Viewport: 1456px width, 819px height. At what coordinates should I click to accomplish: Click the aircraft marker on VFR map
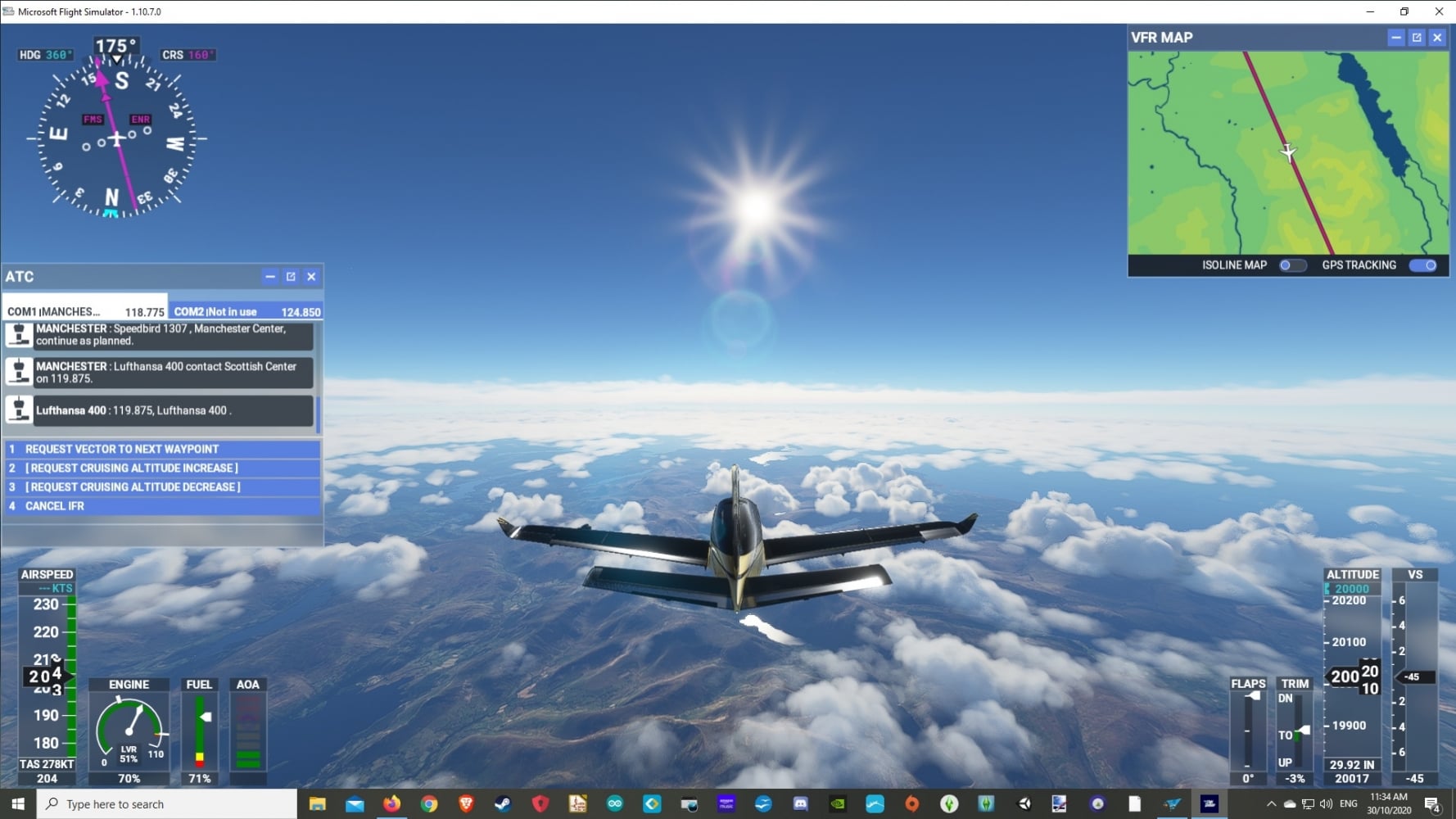click(x=1288, y=152)
